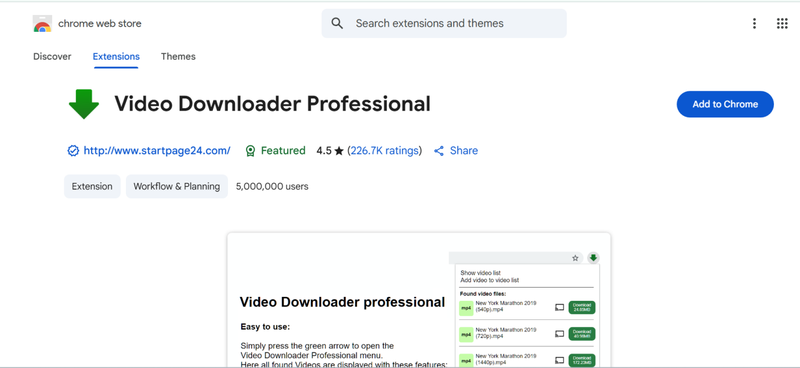Select the Extensions tab
The image size is (800, 368).
point(116,57)
